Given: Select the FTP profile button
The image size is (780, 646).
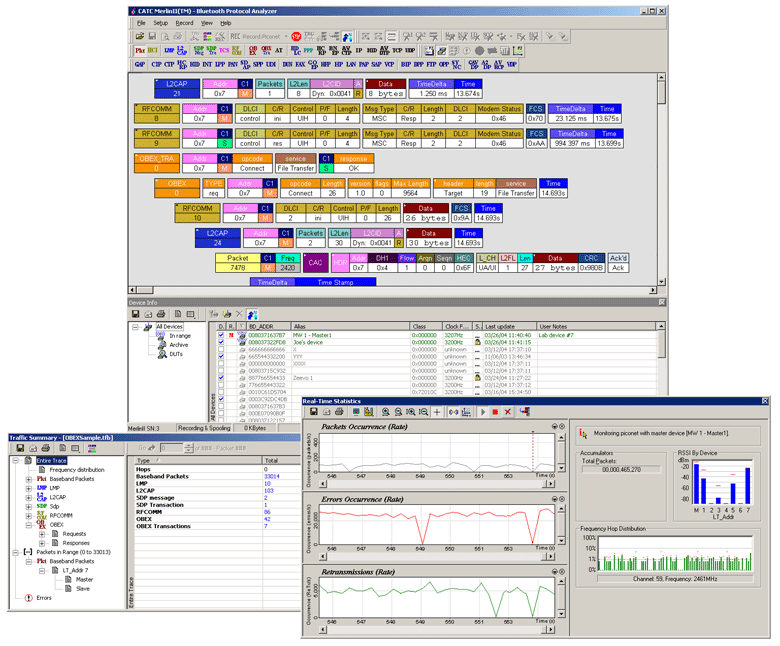Looking at the screenshot, I should click(x=431, y=65).
